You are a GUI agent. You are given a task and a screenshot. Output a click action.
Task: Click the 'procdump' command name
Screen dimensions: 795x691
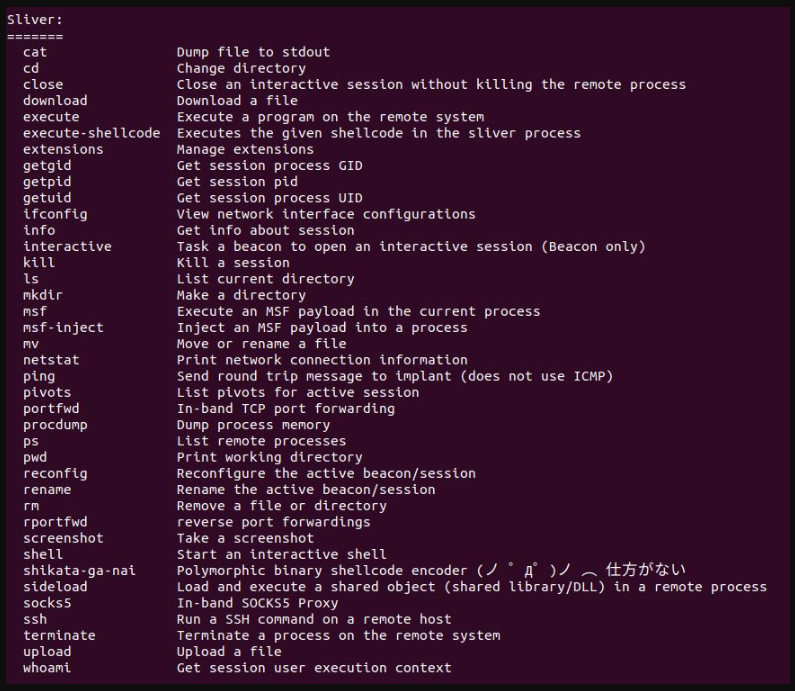pos(55,424)
